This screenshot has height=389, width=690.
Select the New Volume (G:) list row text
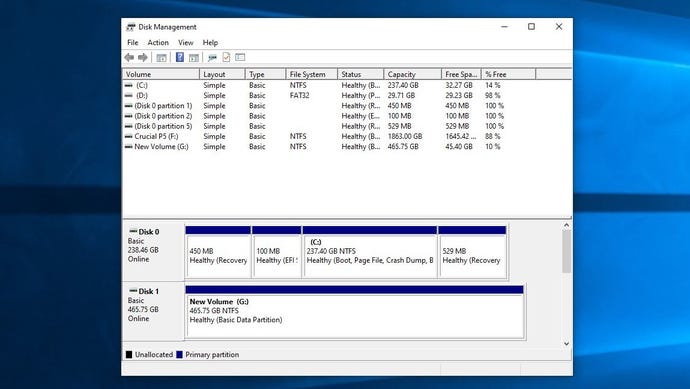point(161,147)
